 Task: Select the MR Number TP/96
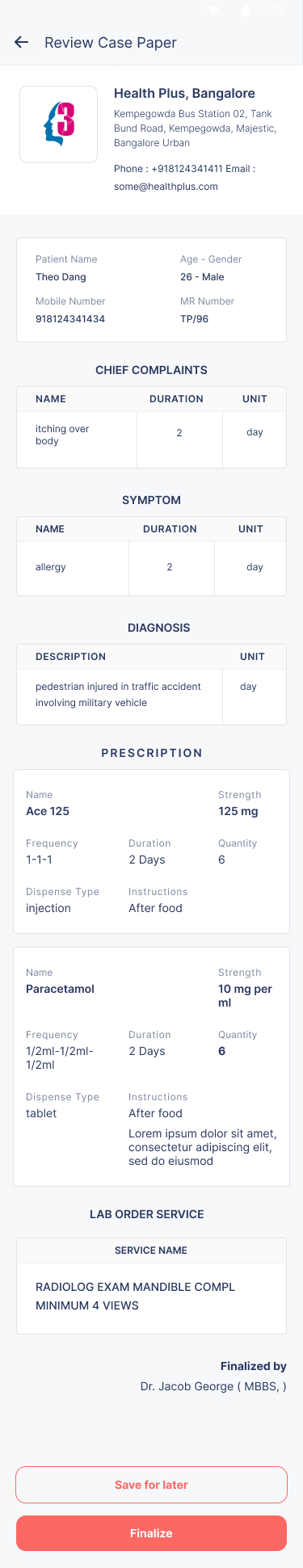coord(194,319)
